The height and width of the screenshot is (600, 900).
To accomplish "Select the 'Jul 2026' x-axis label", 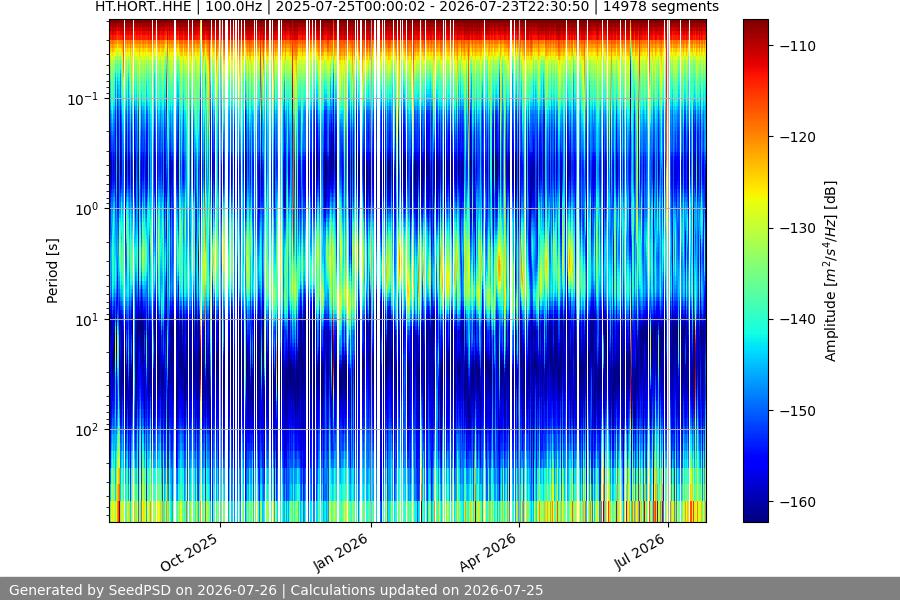I will 639,552.
